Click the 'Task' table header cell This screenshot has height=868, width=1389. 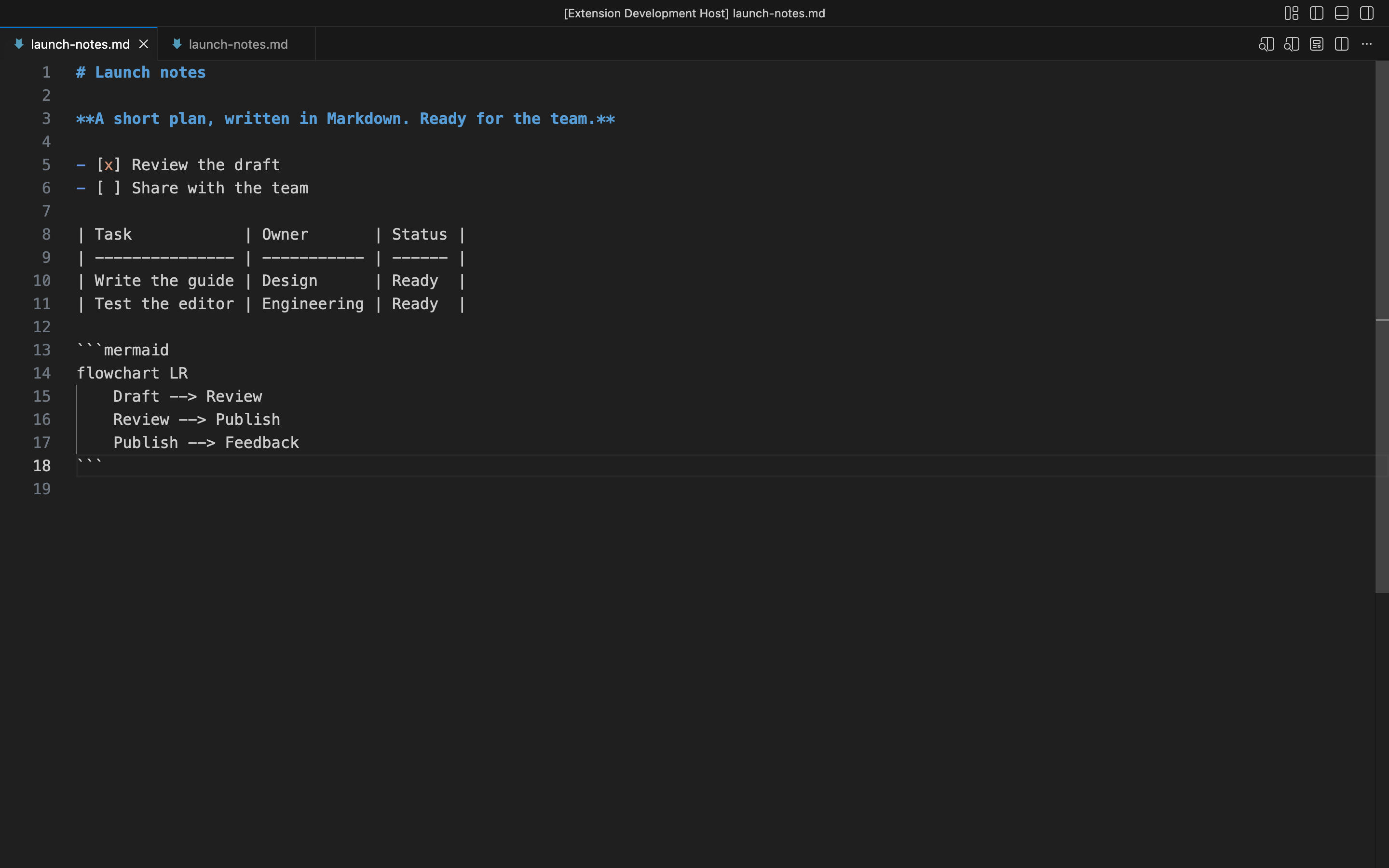tap(113, 234)
